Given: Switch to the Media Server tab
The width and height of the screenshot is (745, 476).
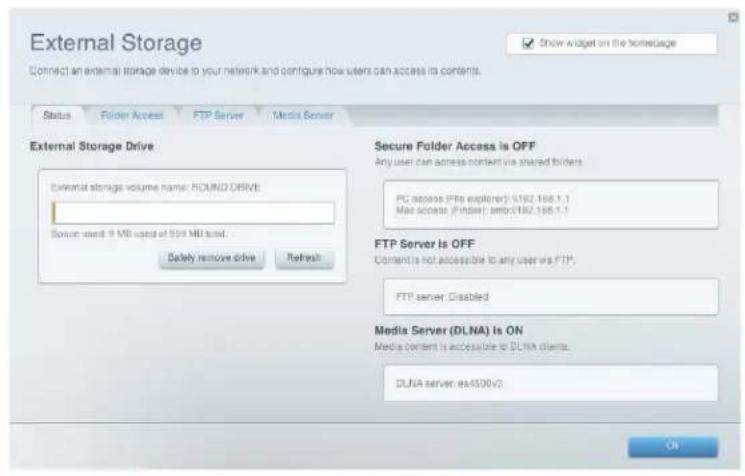Looking at the screenshot, I should (x=303, y=115).
